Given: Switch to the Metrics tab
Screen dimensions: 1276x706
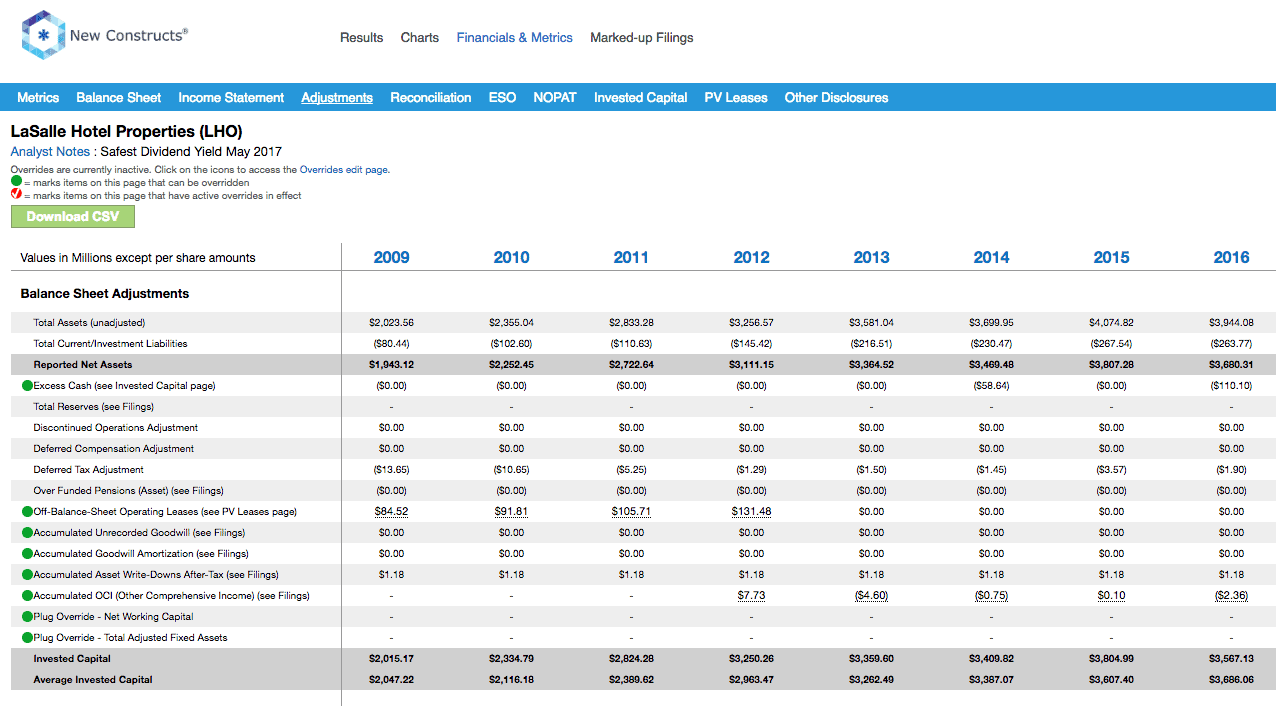Looking at the screenshot, I should 38,97.
